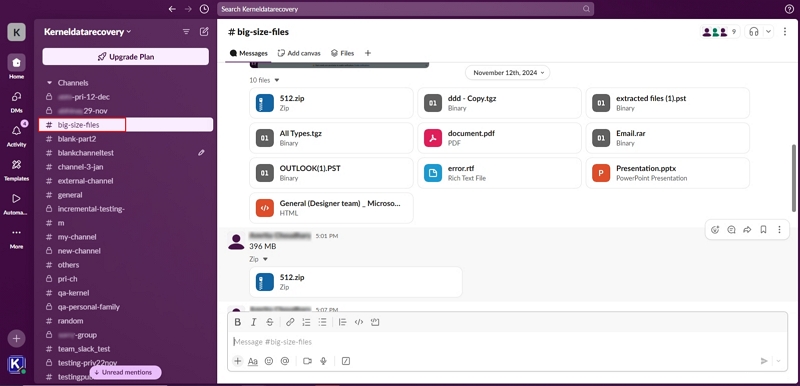
Task: Go forward using the forward arrow
Action: [x=188, y=9]
